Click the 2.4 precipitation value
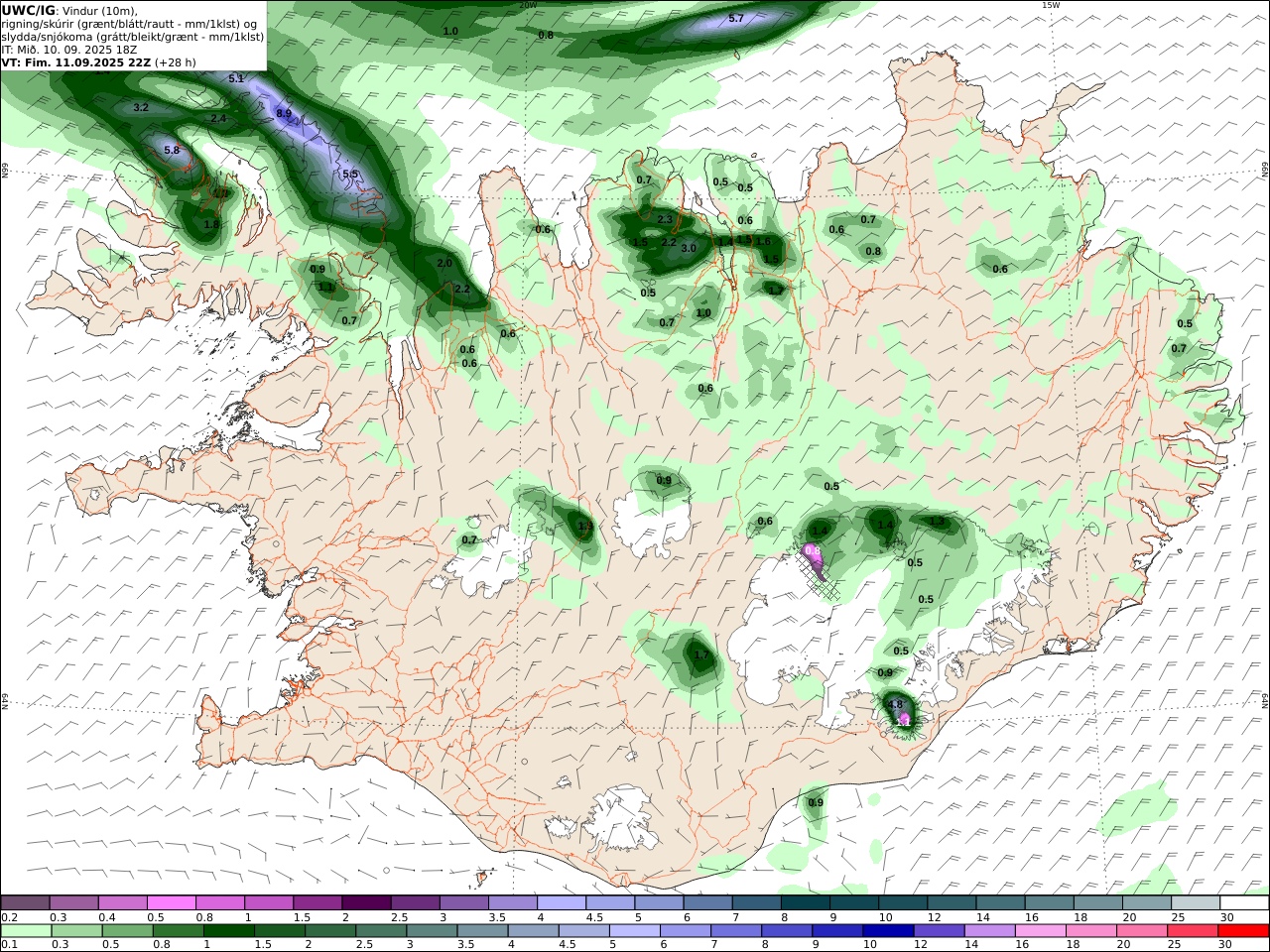This screenshot has width=1270, height=952. pos(218,119)
